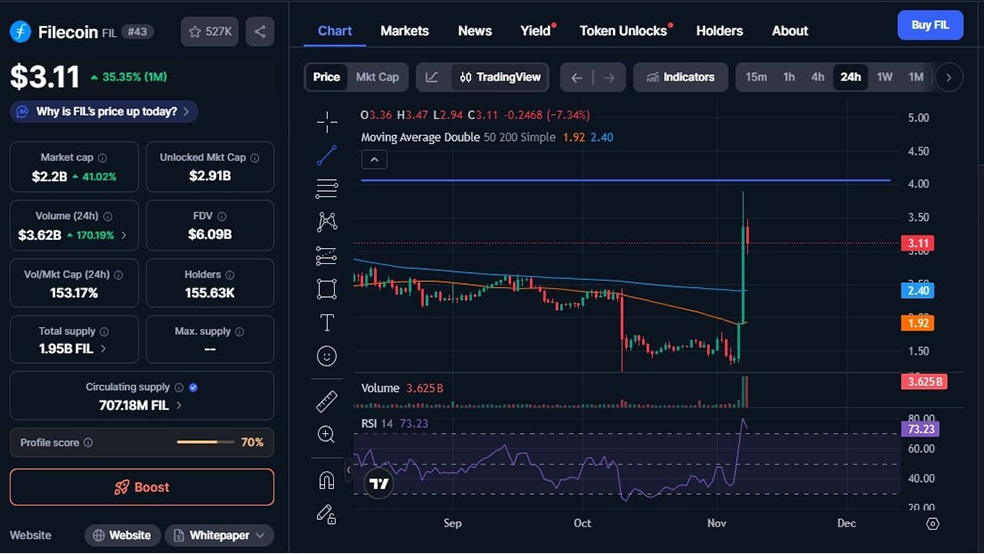This screenshot has height=554, width=984.
Task: Select the ruler measure tool
Action: (x=326, y=401)
